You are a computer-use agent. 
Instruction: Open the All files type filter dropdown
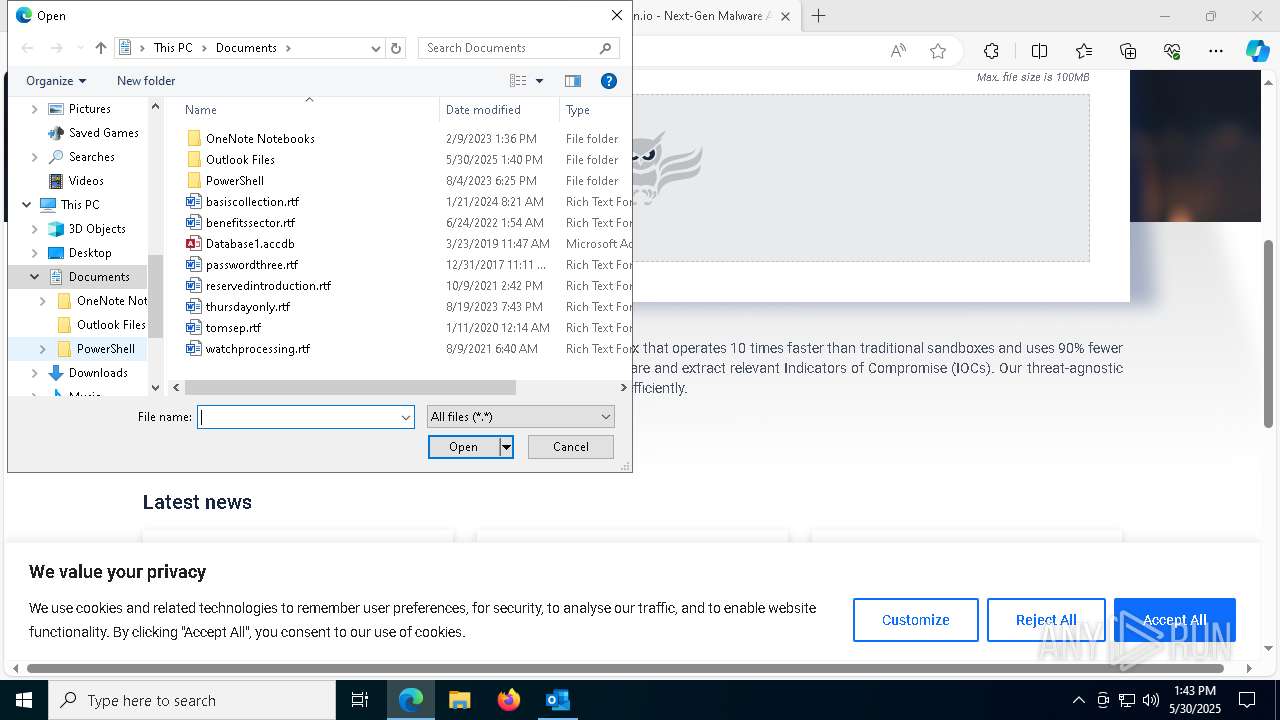(x=606, y=417)
